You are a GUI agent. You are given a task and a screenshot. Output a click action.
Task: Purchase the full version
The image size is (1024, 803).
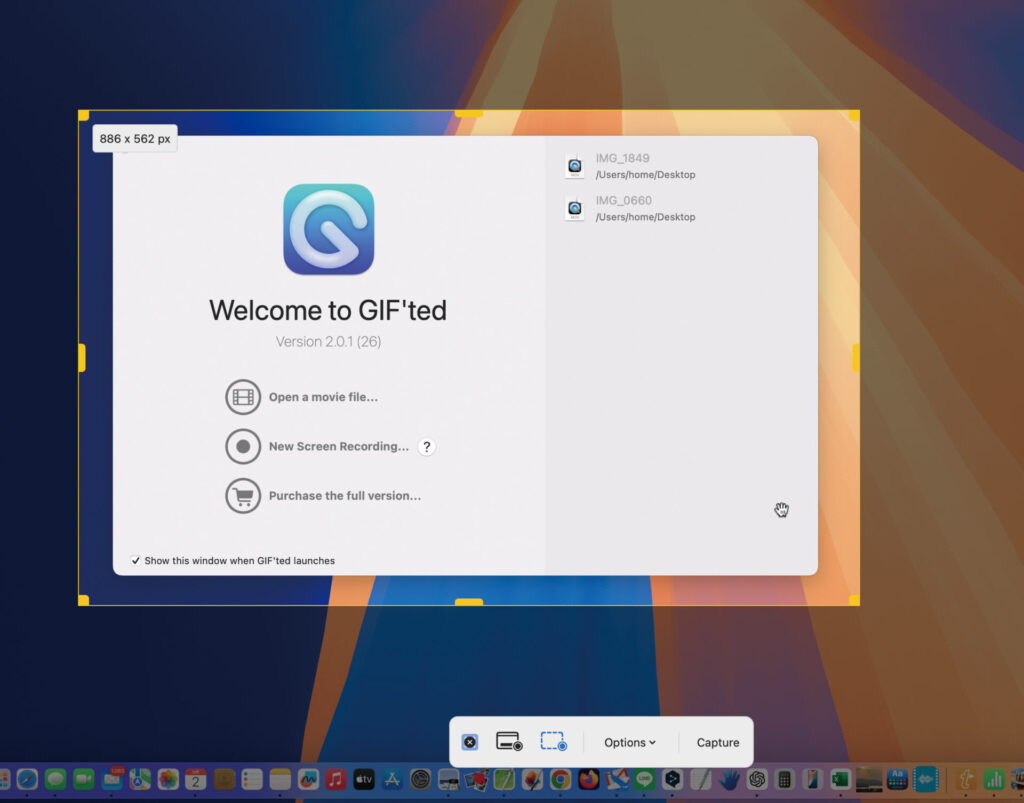click(x=345, y=496)
